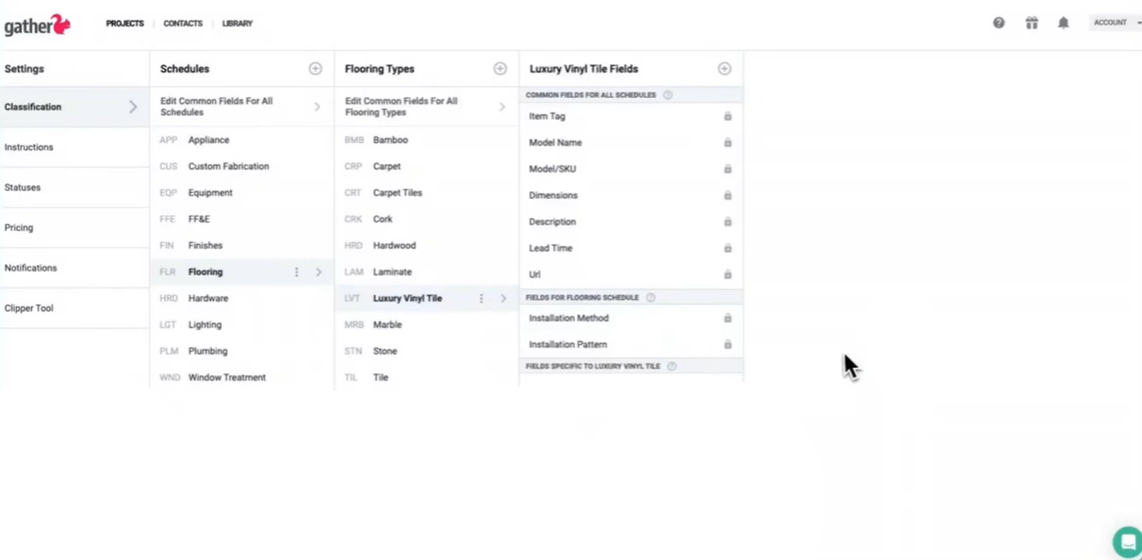
Task: Expand the Classification chevron arrow
Action: pos(133,107)
